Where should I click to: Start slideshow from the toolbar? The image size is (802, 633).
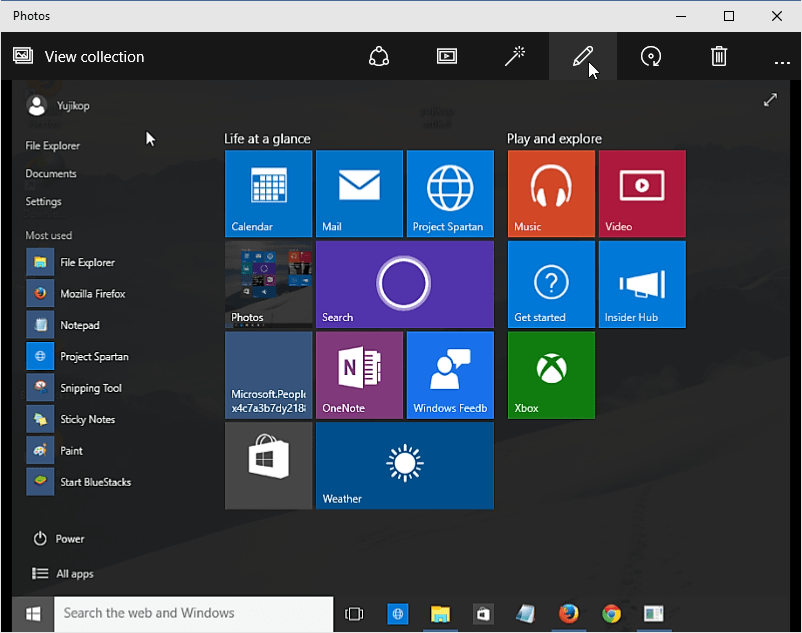coord(447,56)
